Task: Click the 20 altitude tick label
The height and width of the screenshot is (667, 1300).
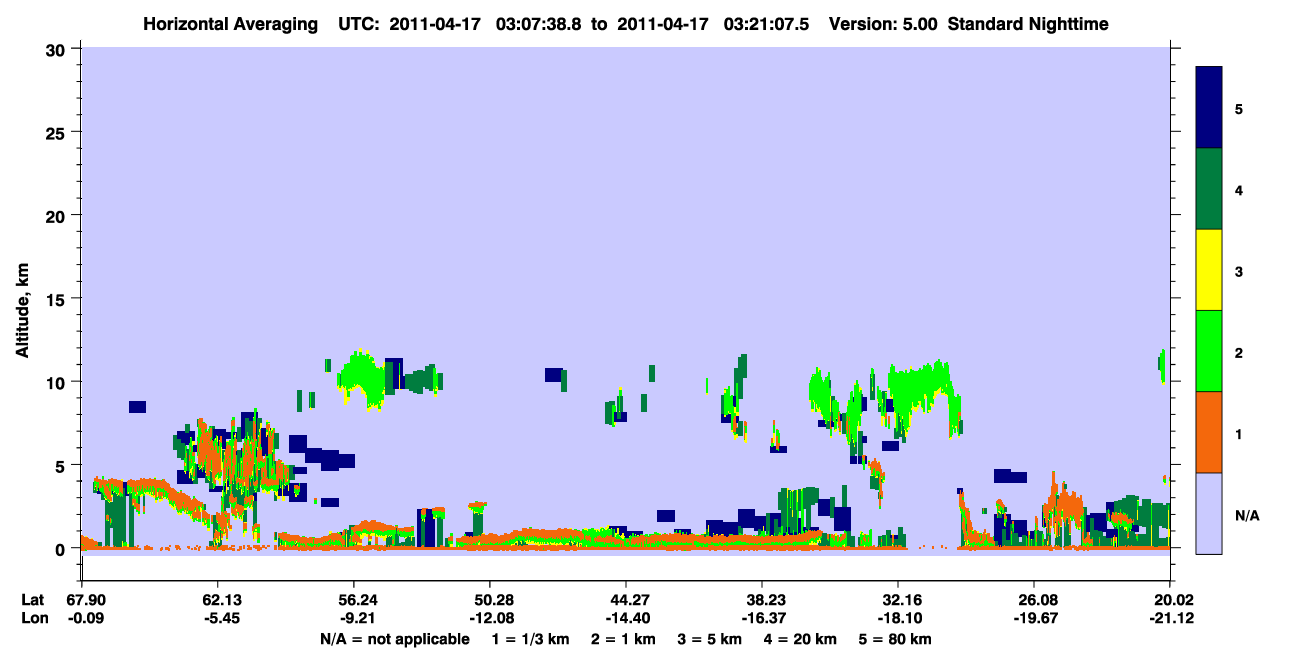Action: click(x=58, y=215)
